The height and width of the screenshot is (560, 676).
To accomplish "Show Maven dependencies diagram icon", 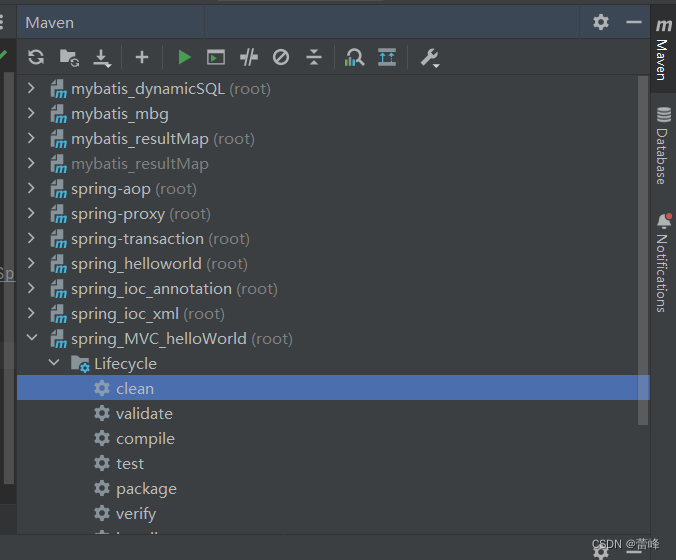I will (x=354, y=57).
